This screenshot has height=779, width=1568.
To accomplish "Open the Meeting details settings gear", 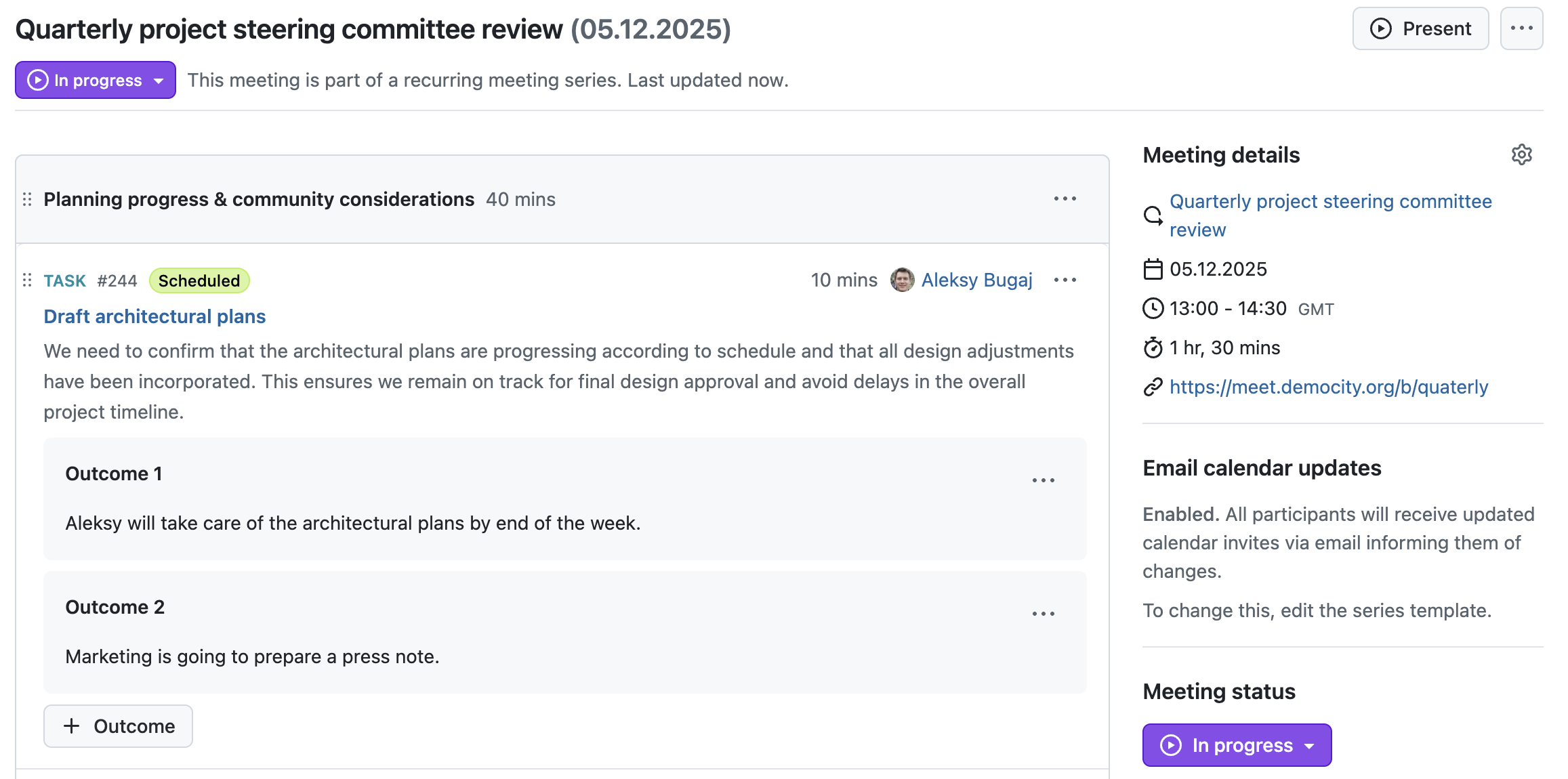I will [x=1522, y=154].
